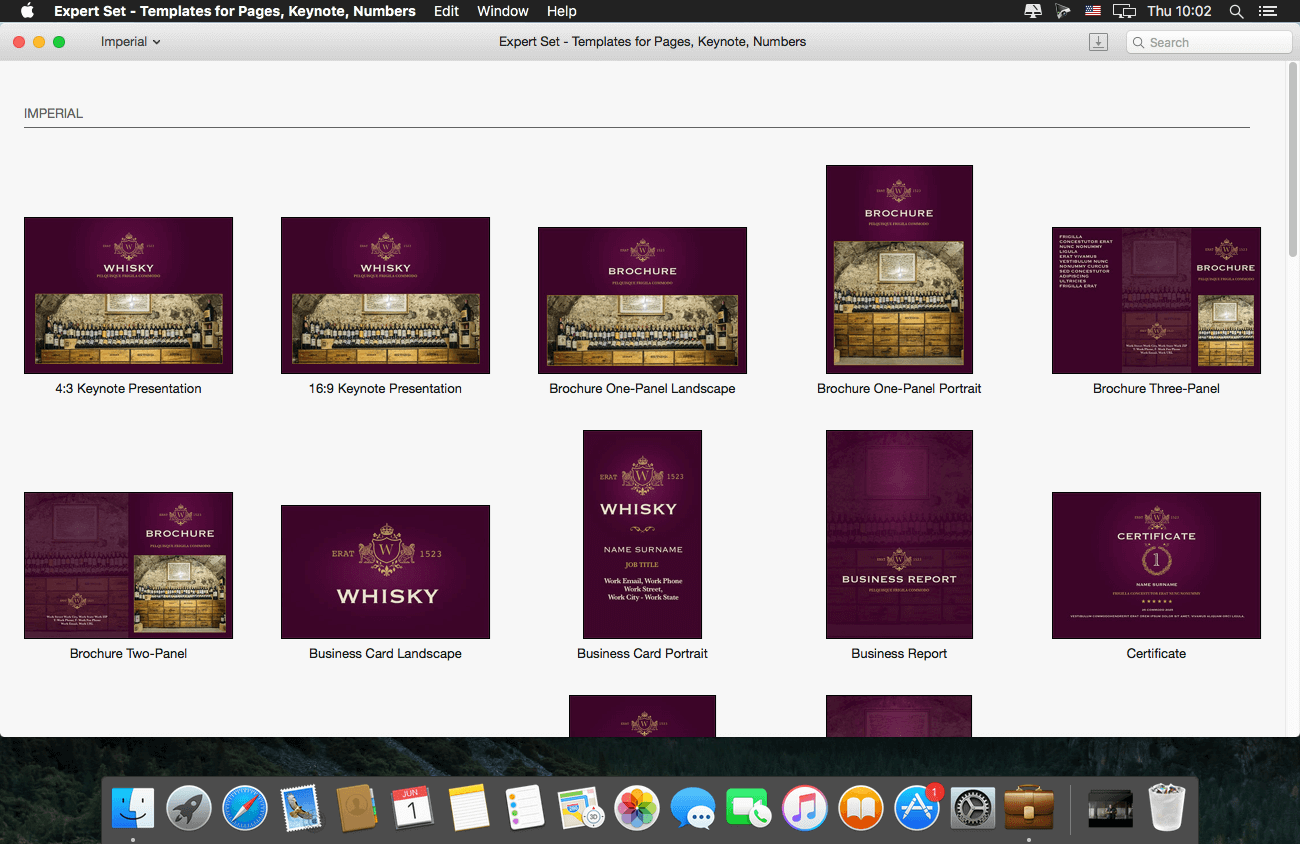The height and width of the screenshot is (844, 1300).
Task: Click the "Business Card Landscape" caption text
Action: pos(385,654)
